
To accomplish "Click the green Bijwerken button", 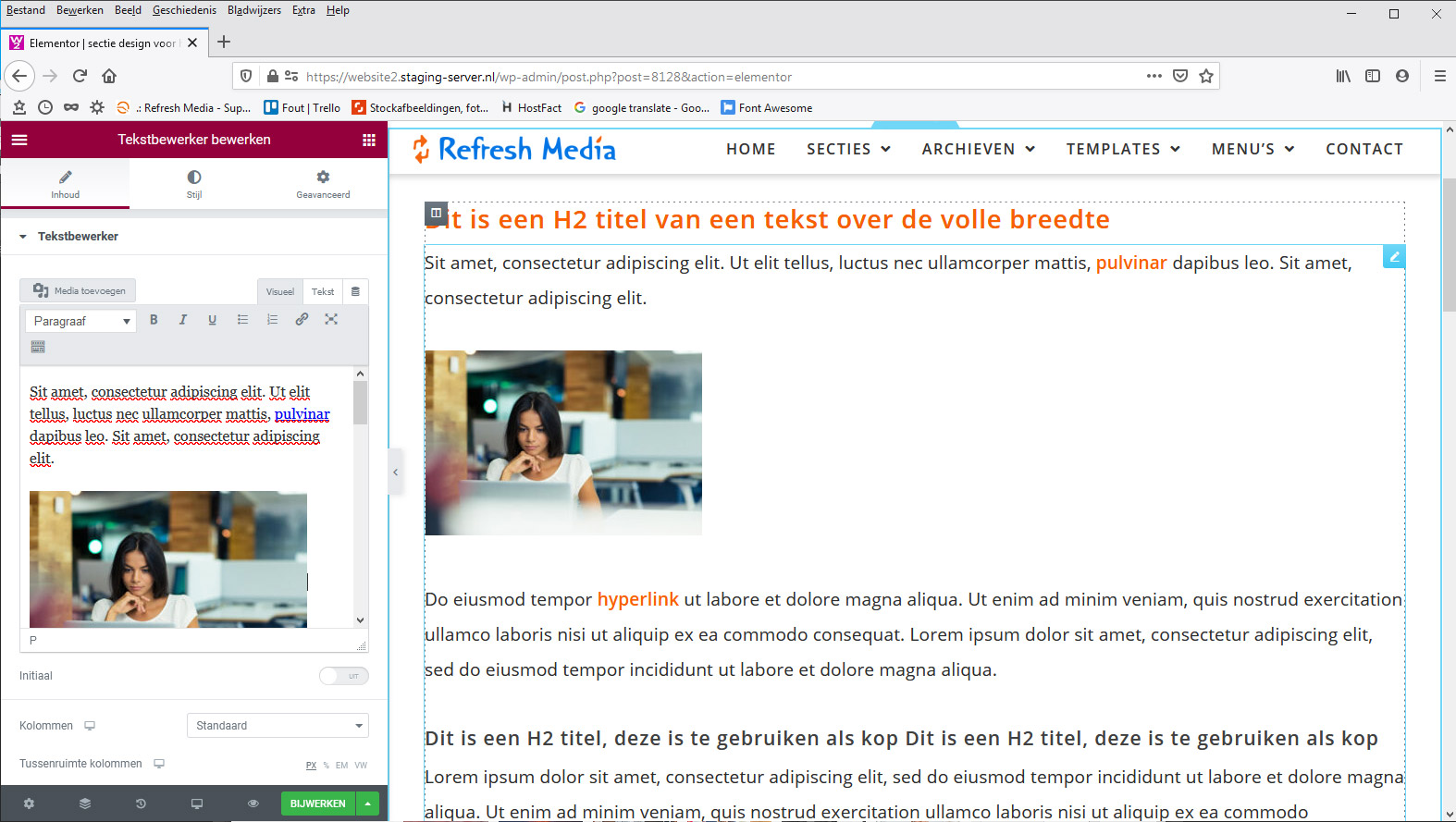I will [x=317, y=804].
